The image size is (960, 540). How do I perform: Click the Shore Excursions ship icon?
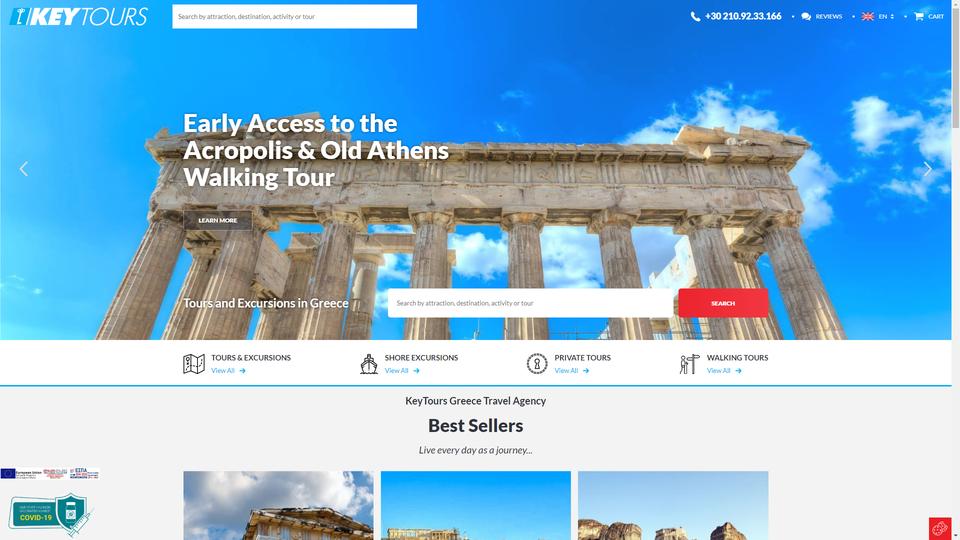(369, 364)
